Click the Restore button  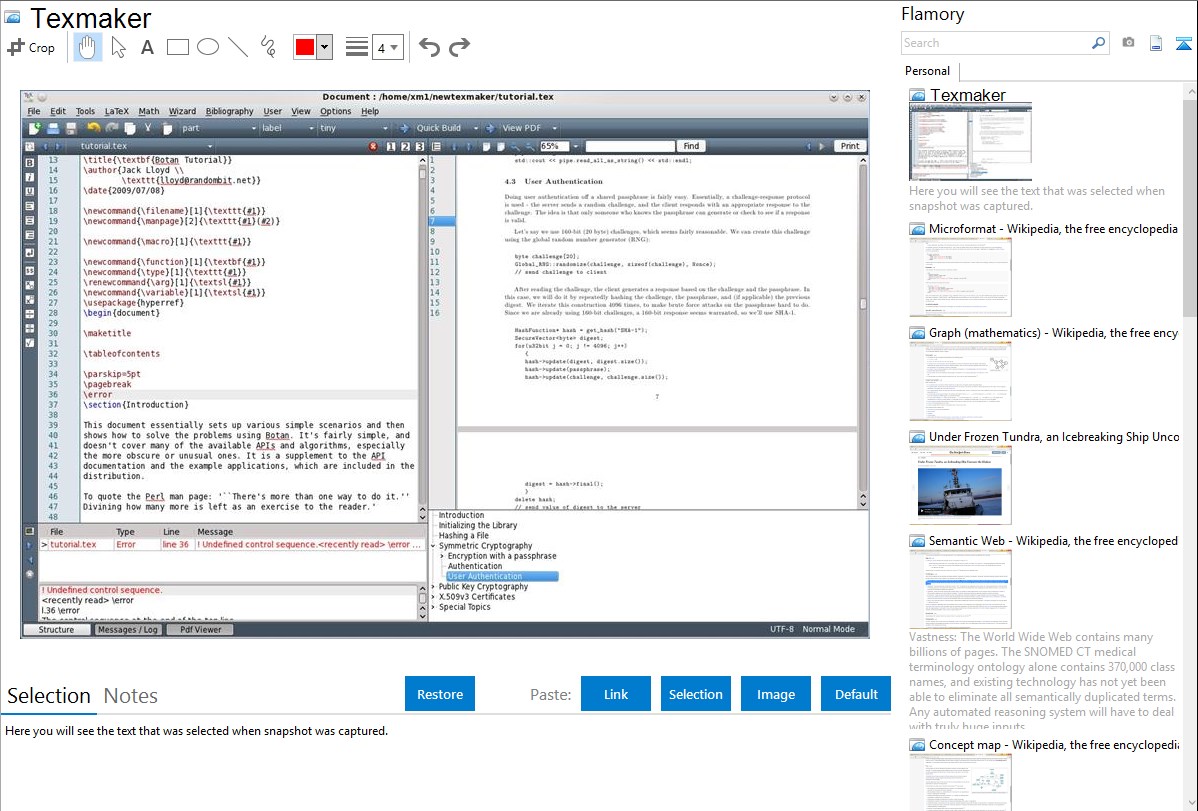440,694
